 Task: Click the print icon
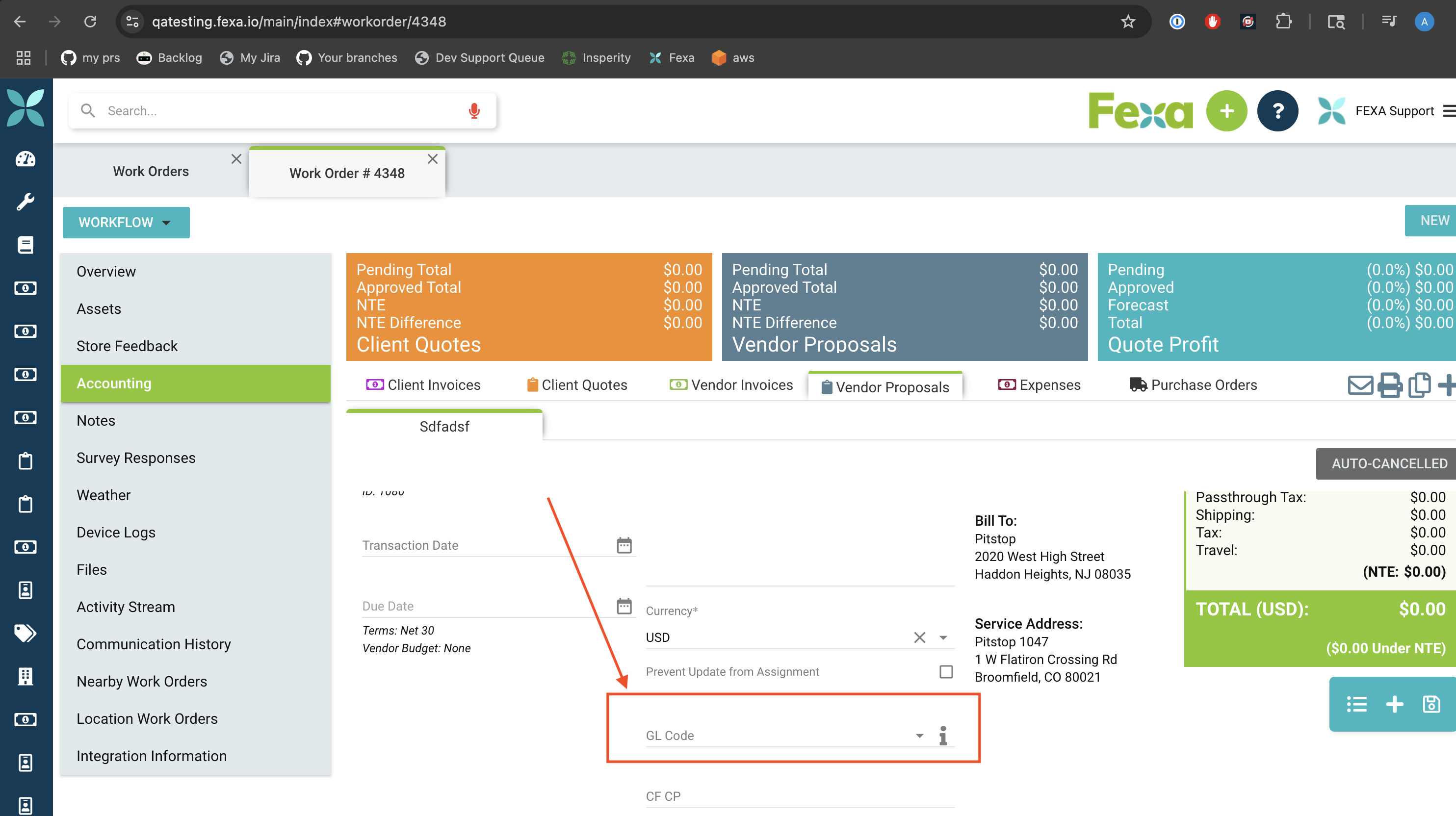click(1389, 385)
